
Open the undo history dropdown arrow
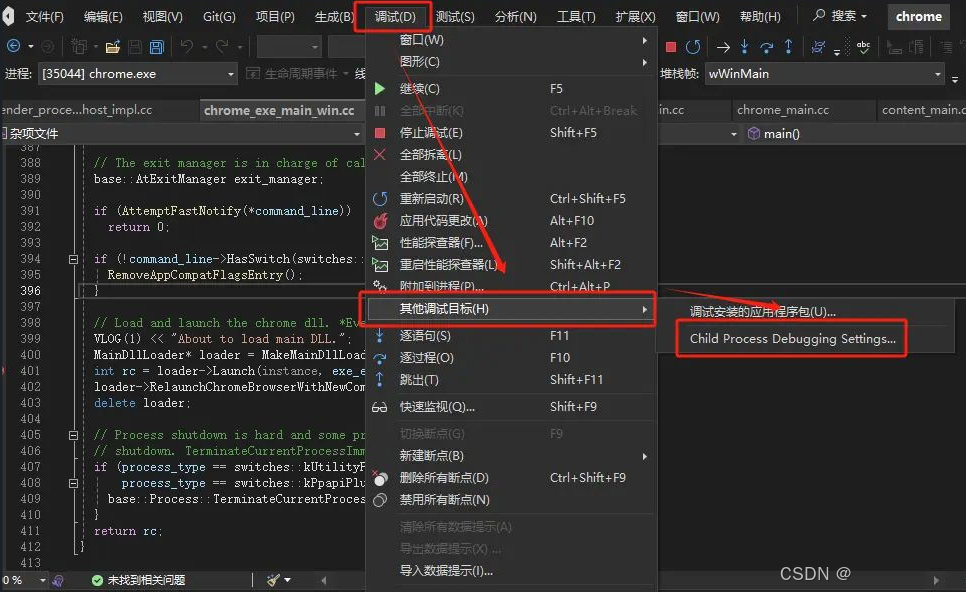pyautogui.click(x=205, y=47)
